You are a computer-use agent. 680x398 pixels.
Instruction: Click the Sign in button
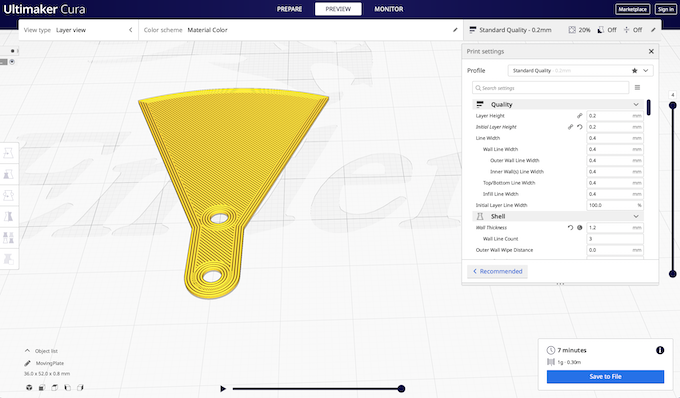pyautogui.click(x=666, y=9)
